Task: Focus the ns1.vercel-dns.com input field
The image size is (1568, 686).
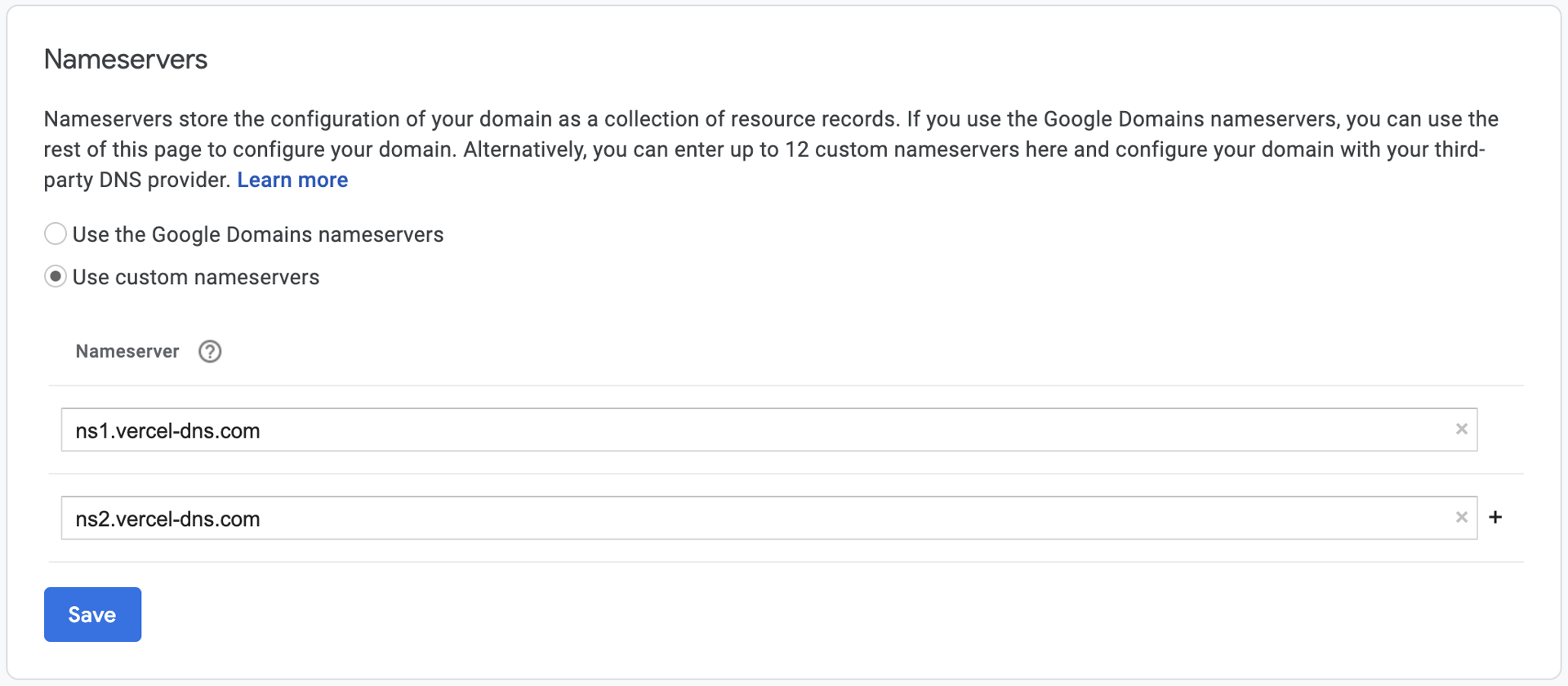Action: coord(769,430)
